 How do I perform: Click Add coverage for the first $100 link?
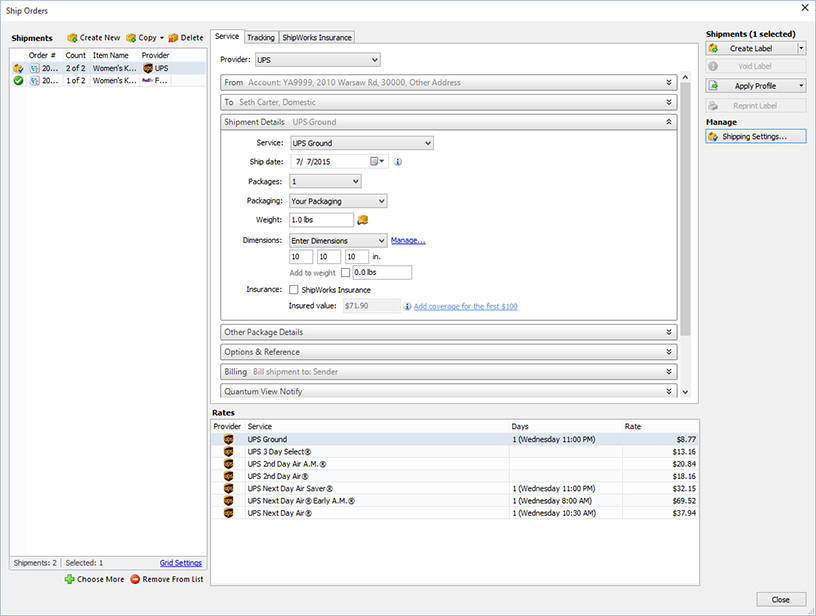(466, 306)
